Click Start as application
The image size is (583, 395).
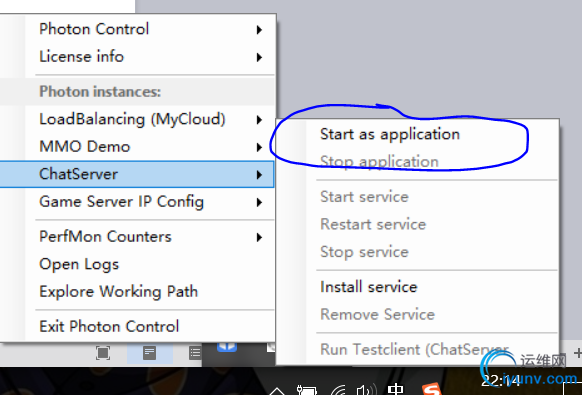418,134
